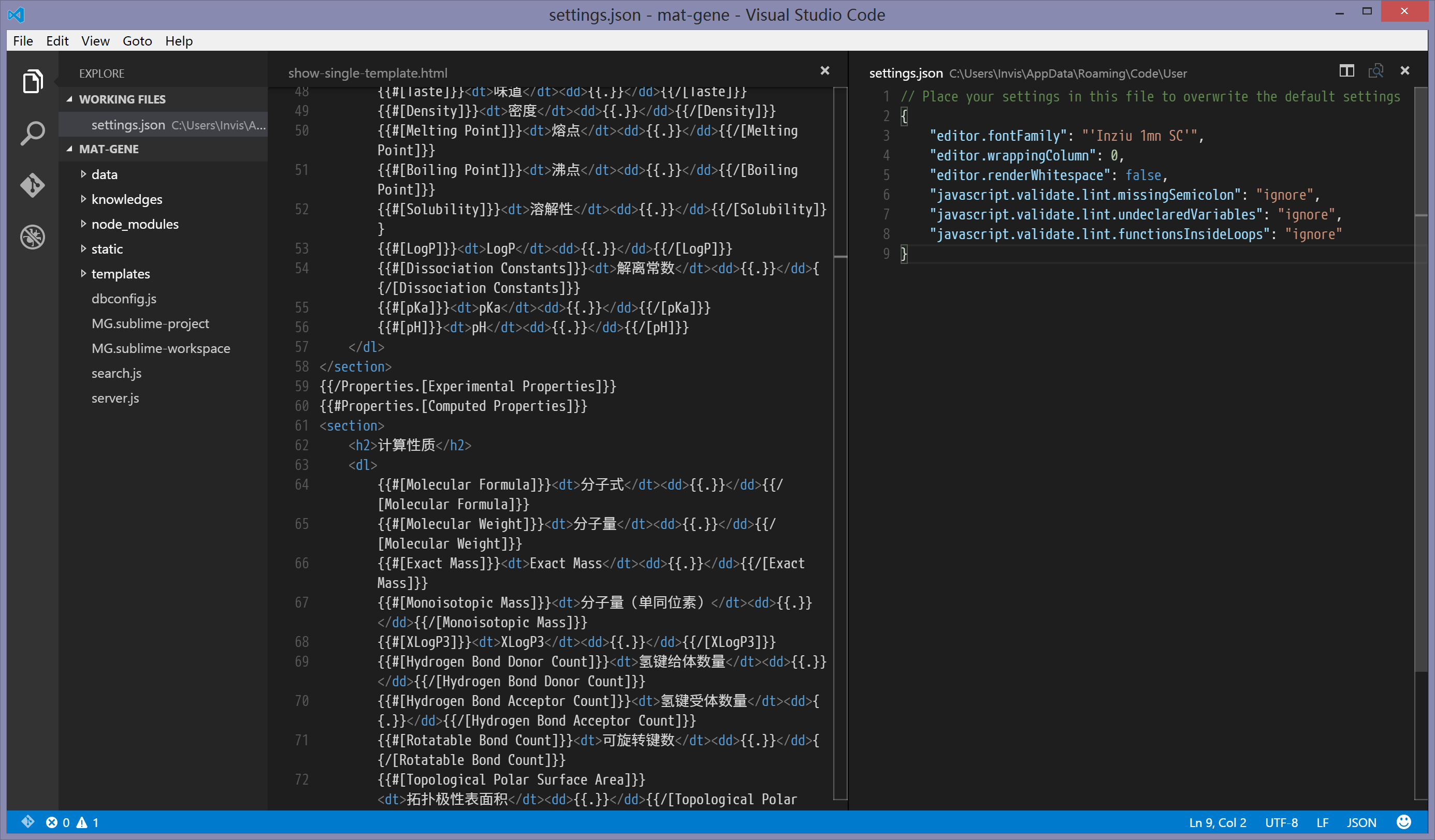Screen dimensions: 1435x840
Task: Close the settings.json editor pane
Action: coord(1405,70)
